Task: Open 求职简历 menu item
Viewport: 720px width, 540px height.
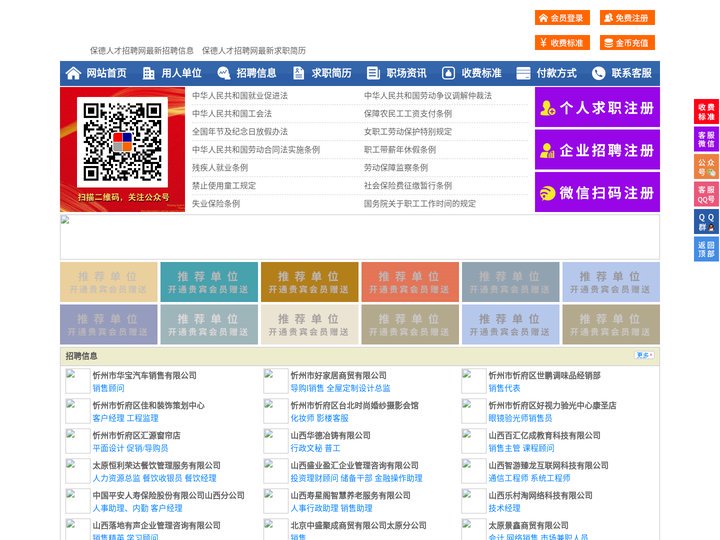Action: tap(332, 73)
